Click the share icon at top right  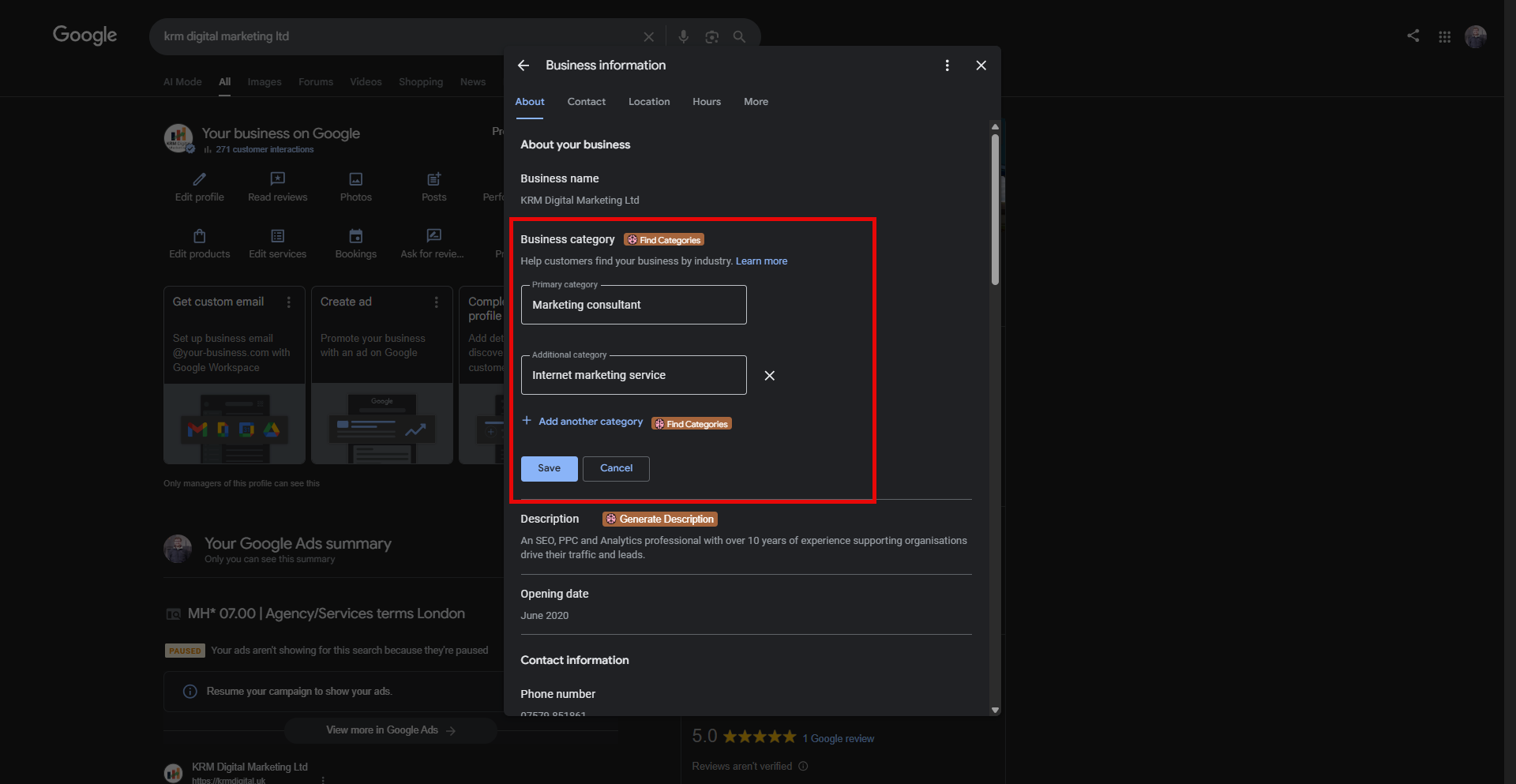point(1413,36)
